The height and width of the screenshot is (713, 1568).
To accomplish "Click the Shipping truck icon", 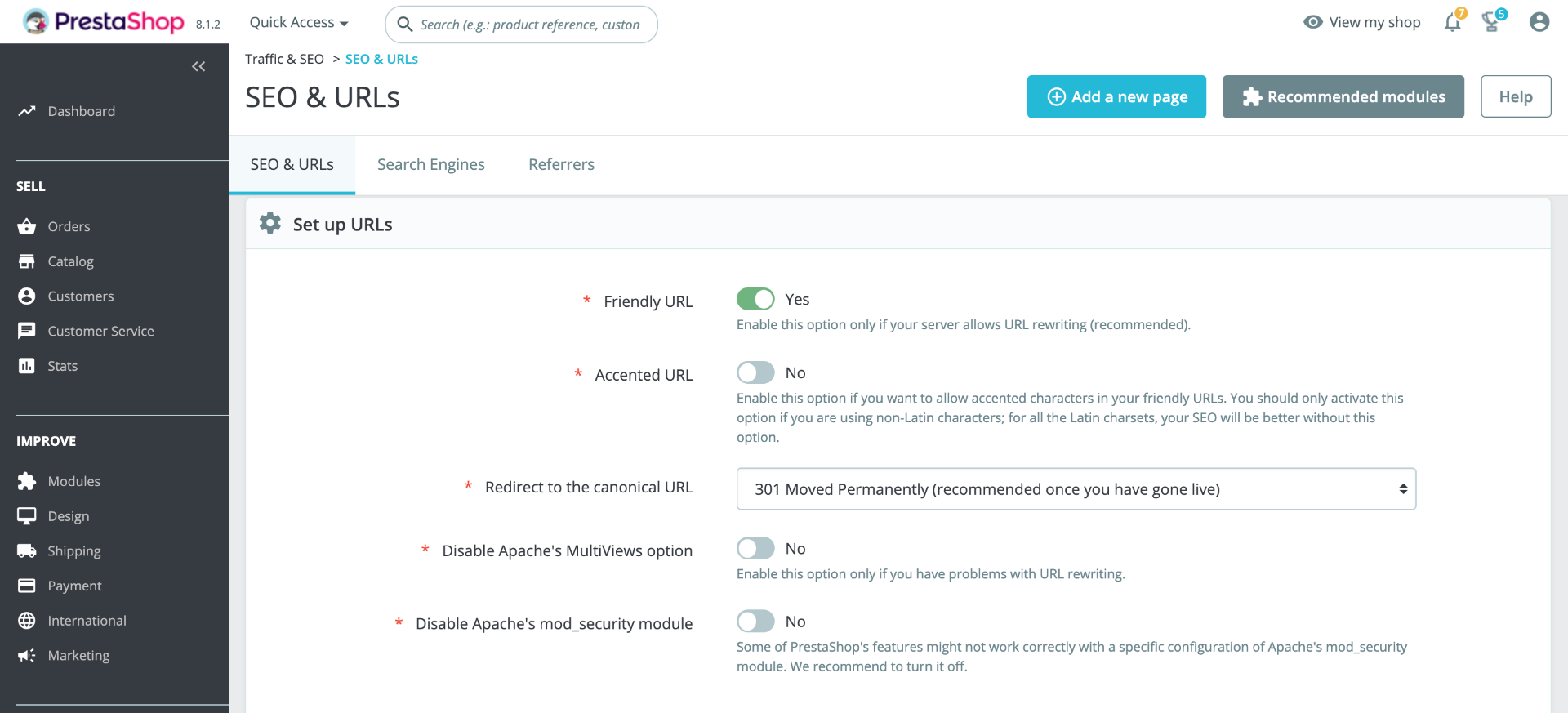I will point(27,551).
